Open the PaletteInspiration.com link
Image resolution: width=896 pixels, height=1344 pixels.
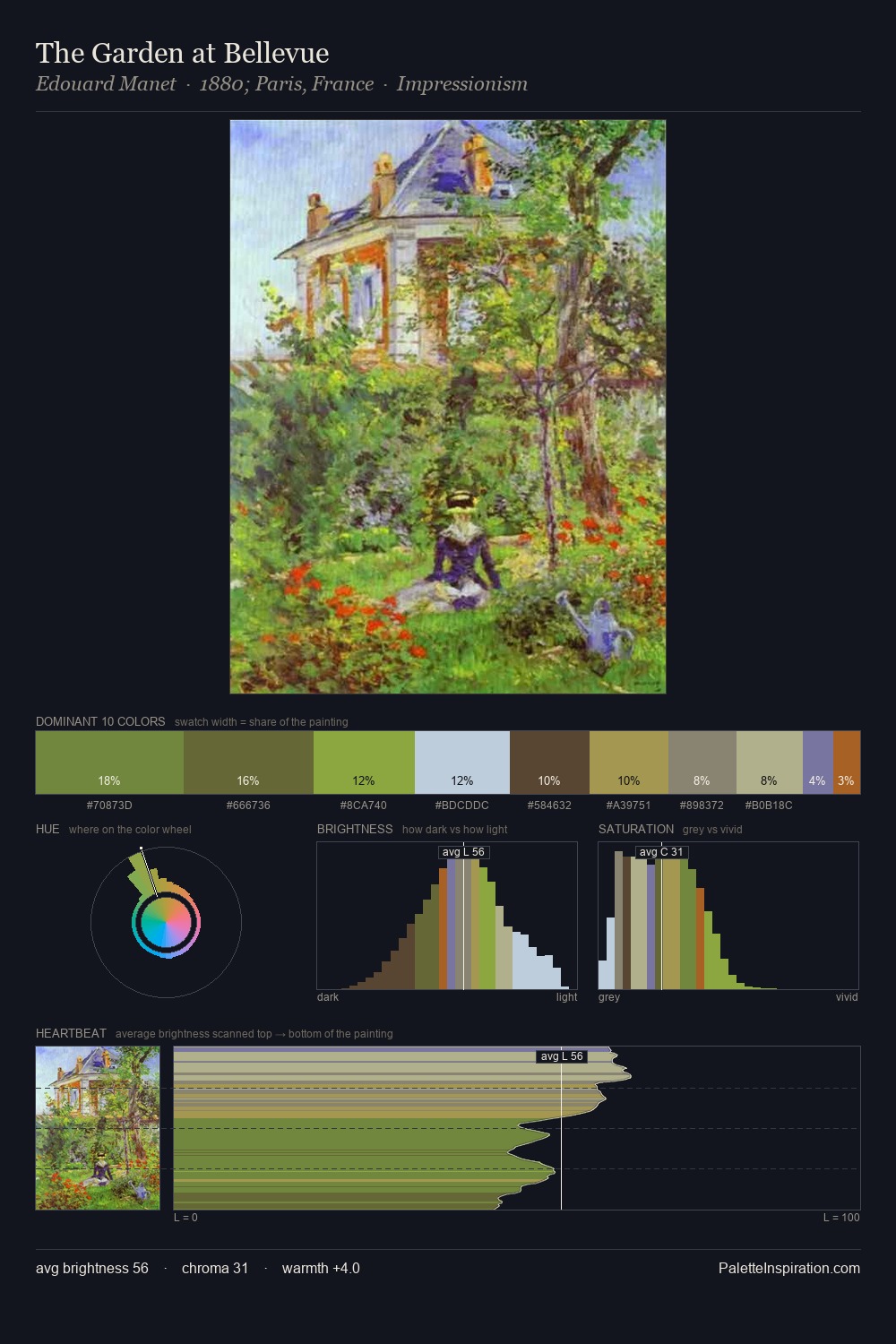pyautogui.click(x=789, y=1268)
